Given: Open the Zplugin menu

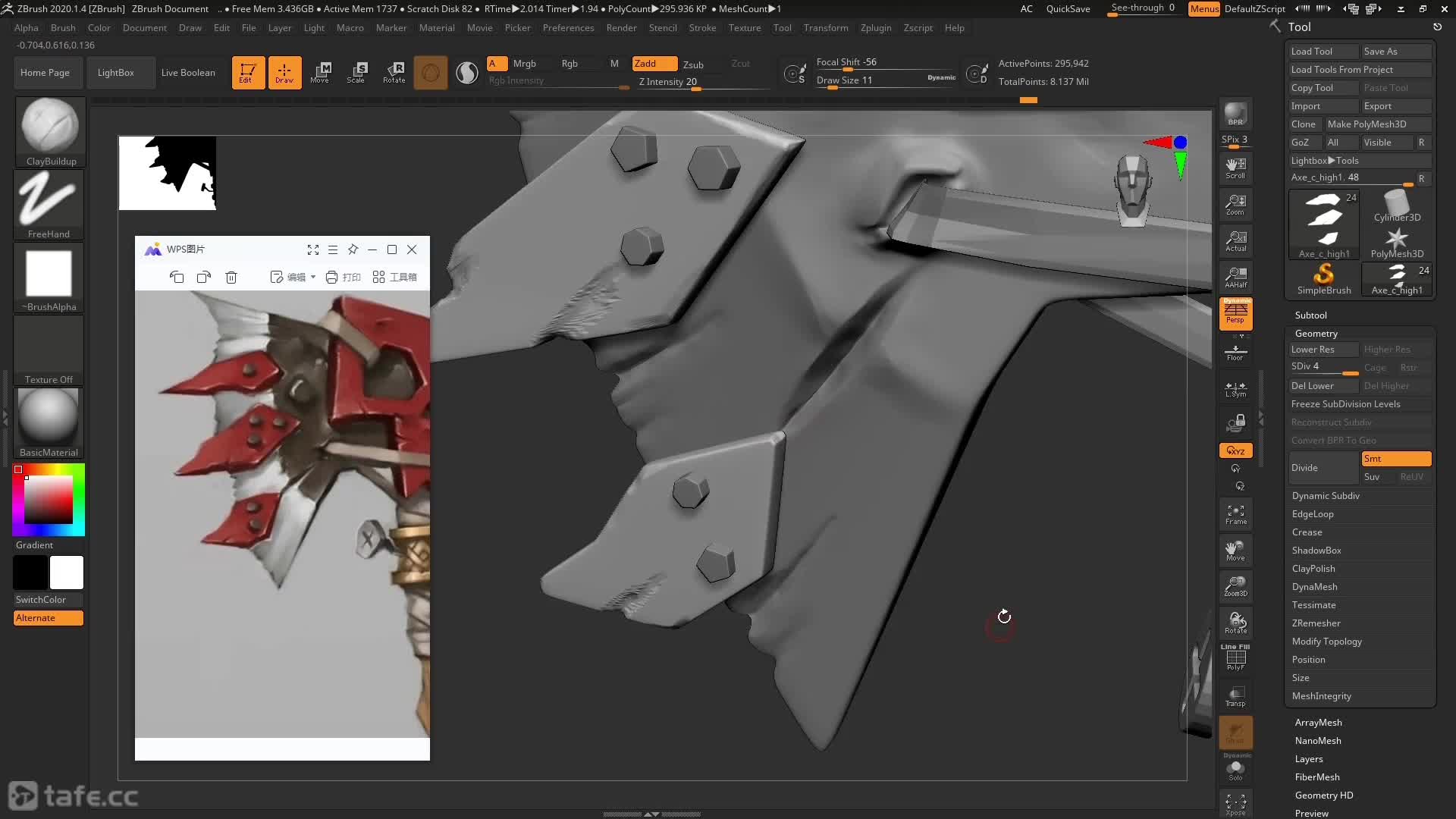Looking at the screenshot, I should tap(876, 28).
